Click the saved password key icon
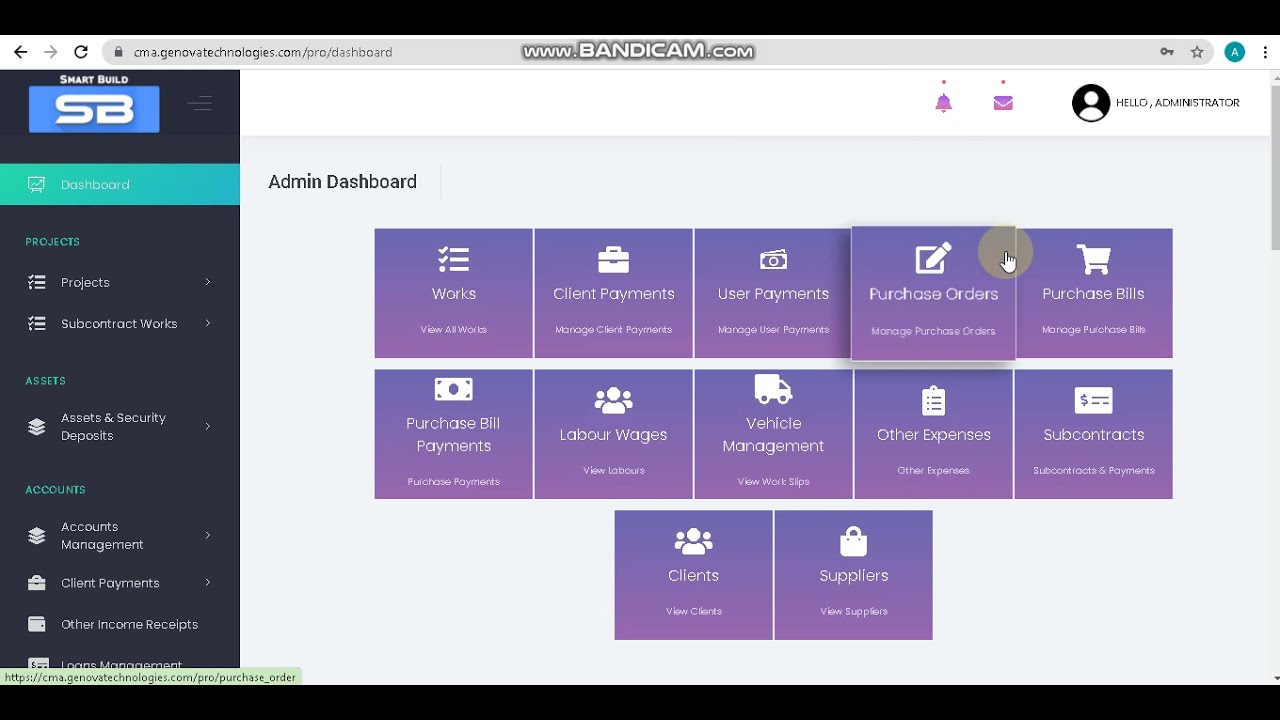This screenshot has width=1280, height=720. pos(1167,52)
